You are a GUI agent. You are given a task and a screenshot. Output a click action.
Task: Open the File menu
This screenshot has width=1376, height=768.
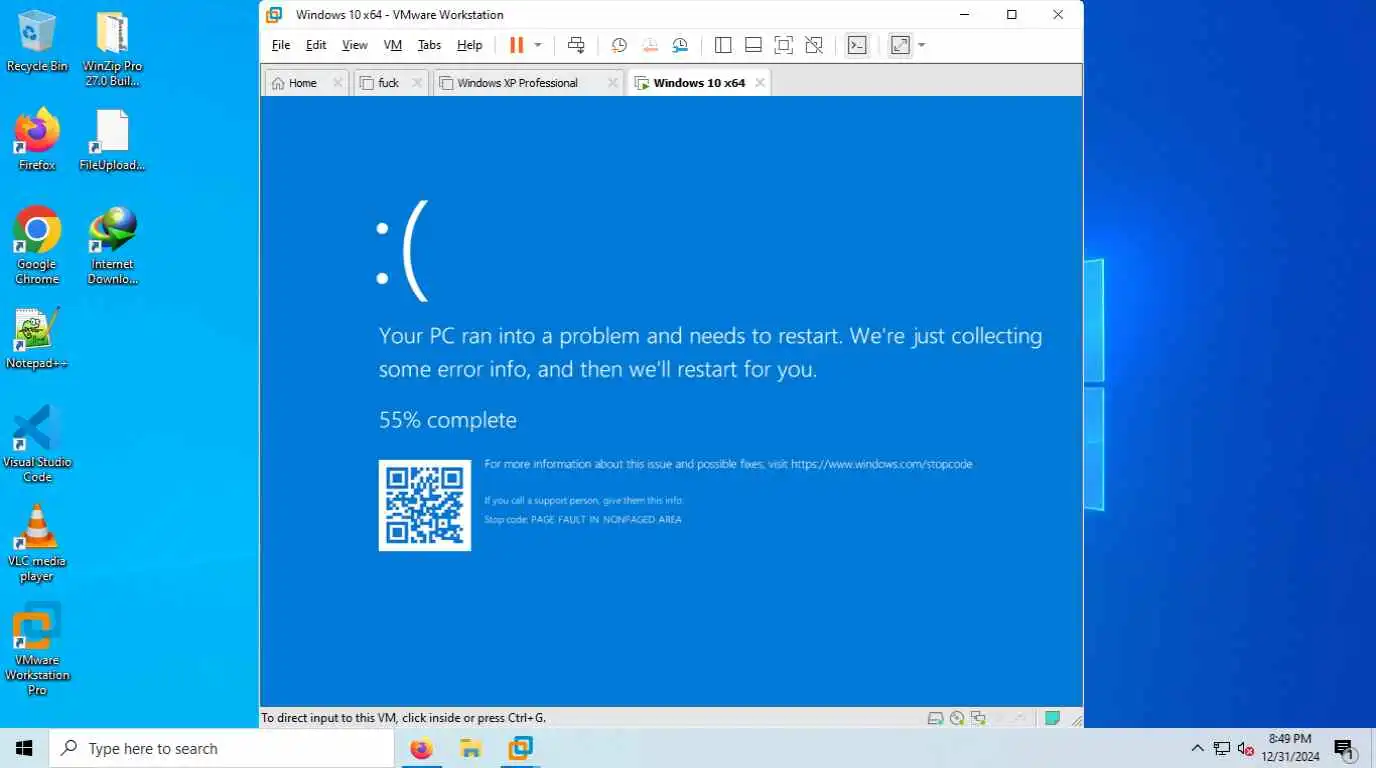281,45
